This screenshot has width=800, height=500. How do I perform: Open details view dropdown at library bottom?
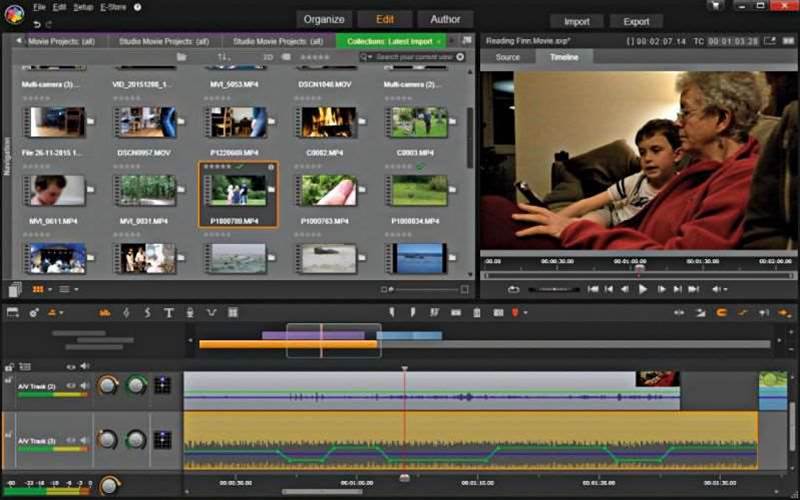[76, 289]
